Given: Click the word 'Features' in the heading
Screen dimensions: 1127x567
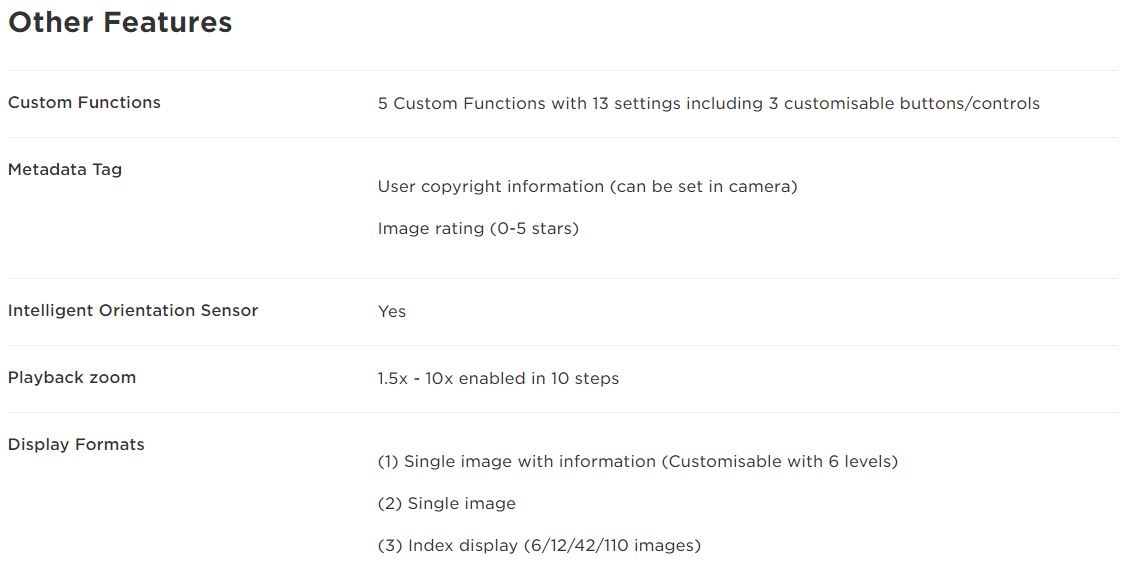Looking at the screenshot, I should (167, 22).
